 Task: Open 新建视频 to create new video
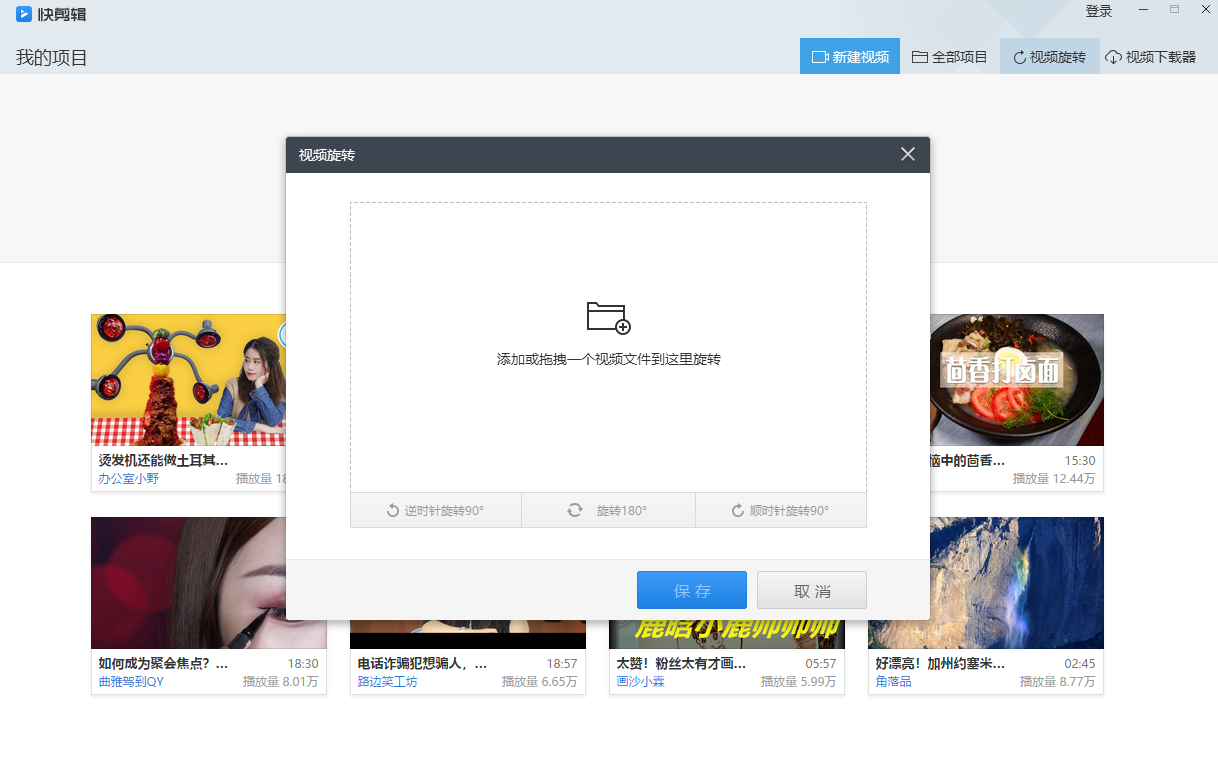(x=850, y=57)
